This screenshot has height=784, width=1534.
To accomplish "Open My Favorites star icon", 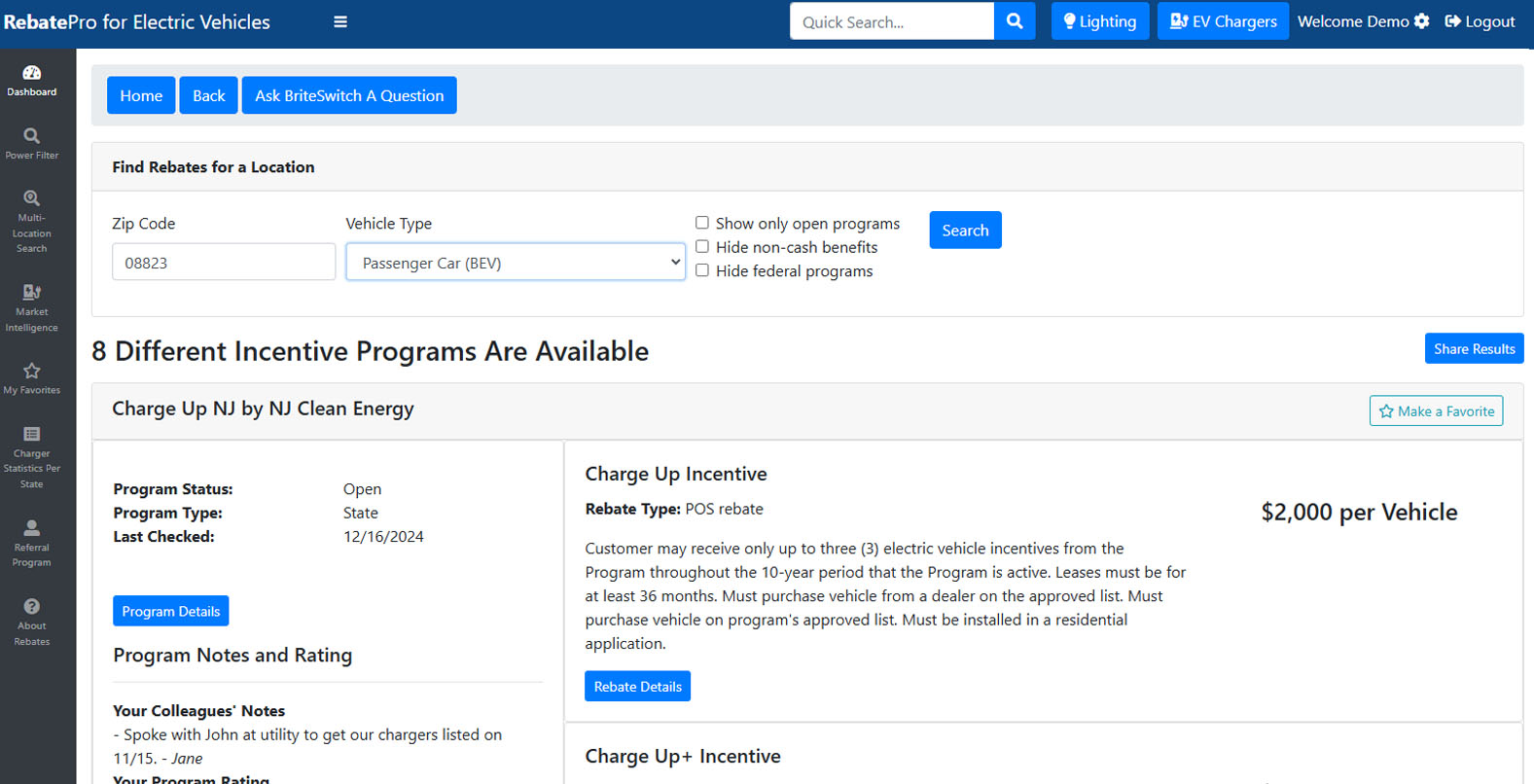I will (x=32, y=372).
